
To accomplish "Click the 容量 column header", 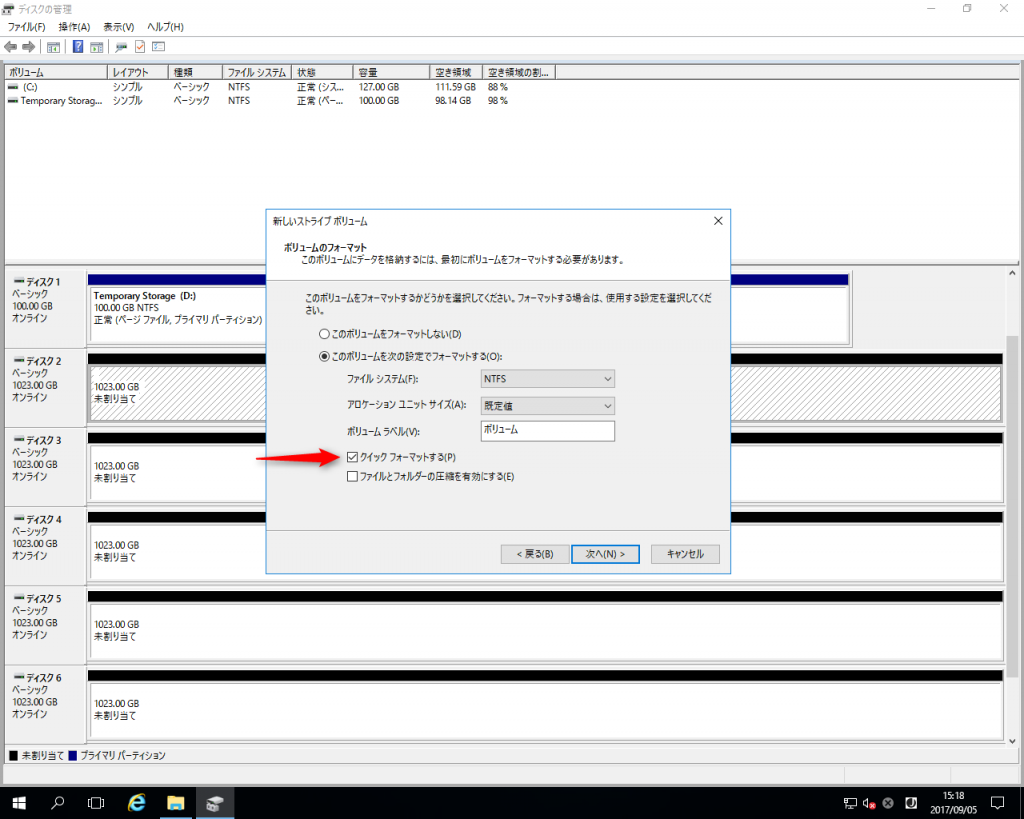I will coord(391,73).
